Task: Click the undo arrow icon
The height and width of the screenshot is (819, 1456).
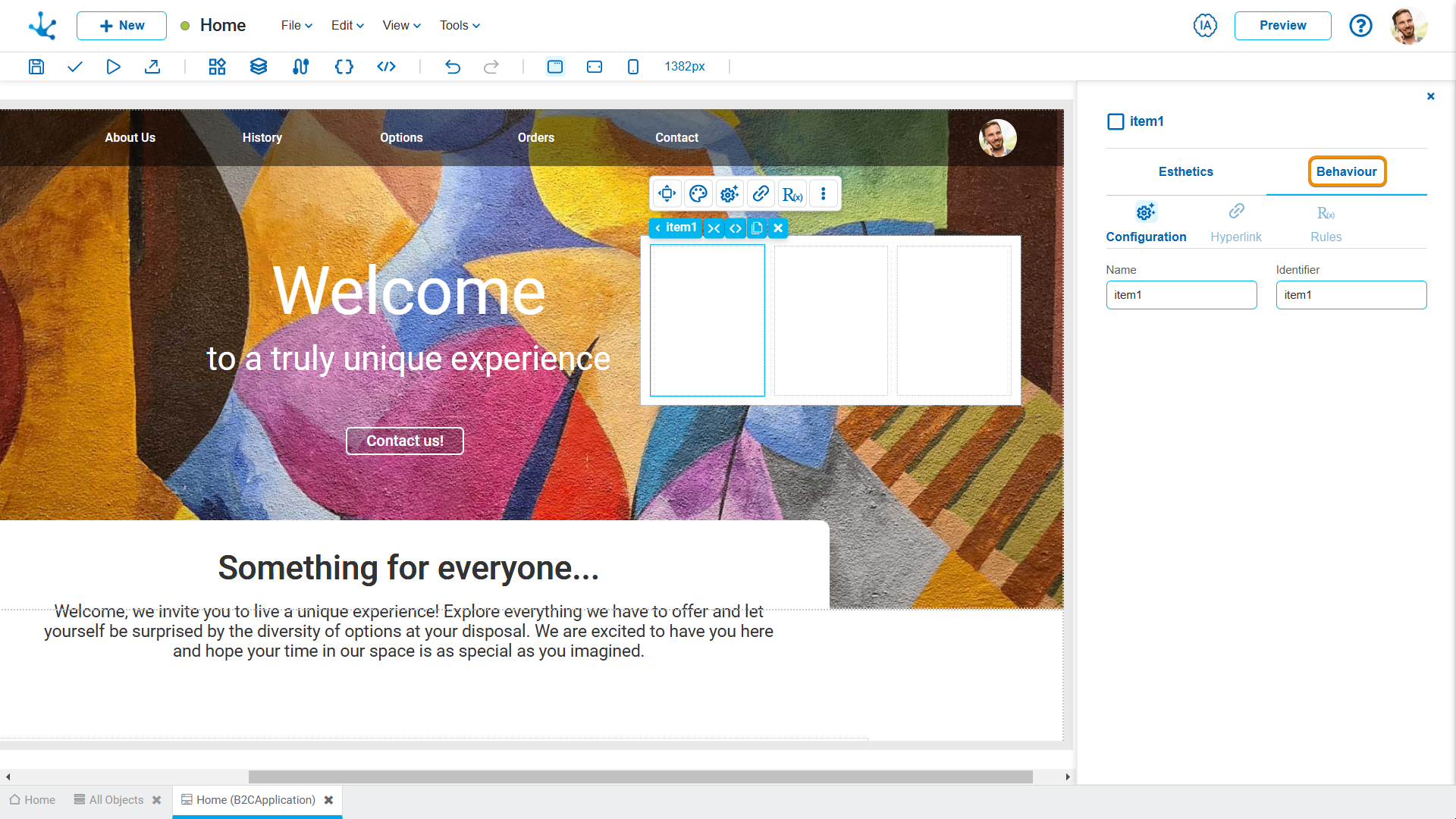Action: pos(452,67)
